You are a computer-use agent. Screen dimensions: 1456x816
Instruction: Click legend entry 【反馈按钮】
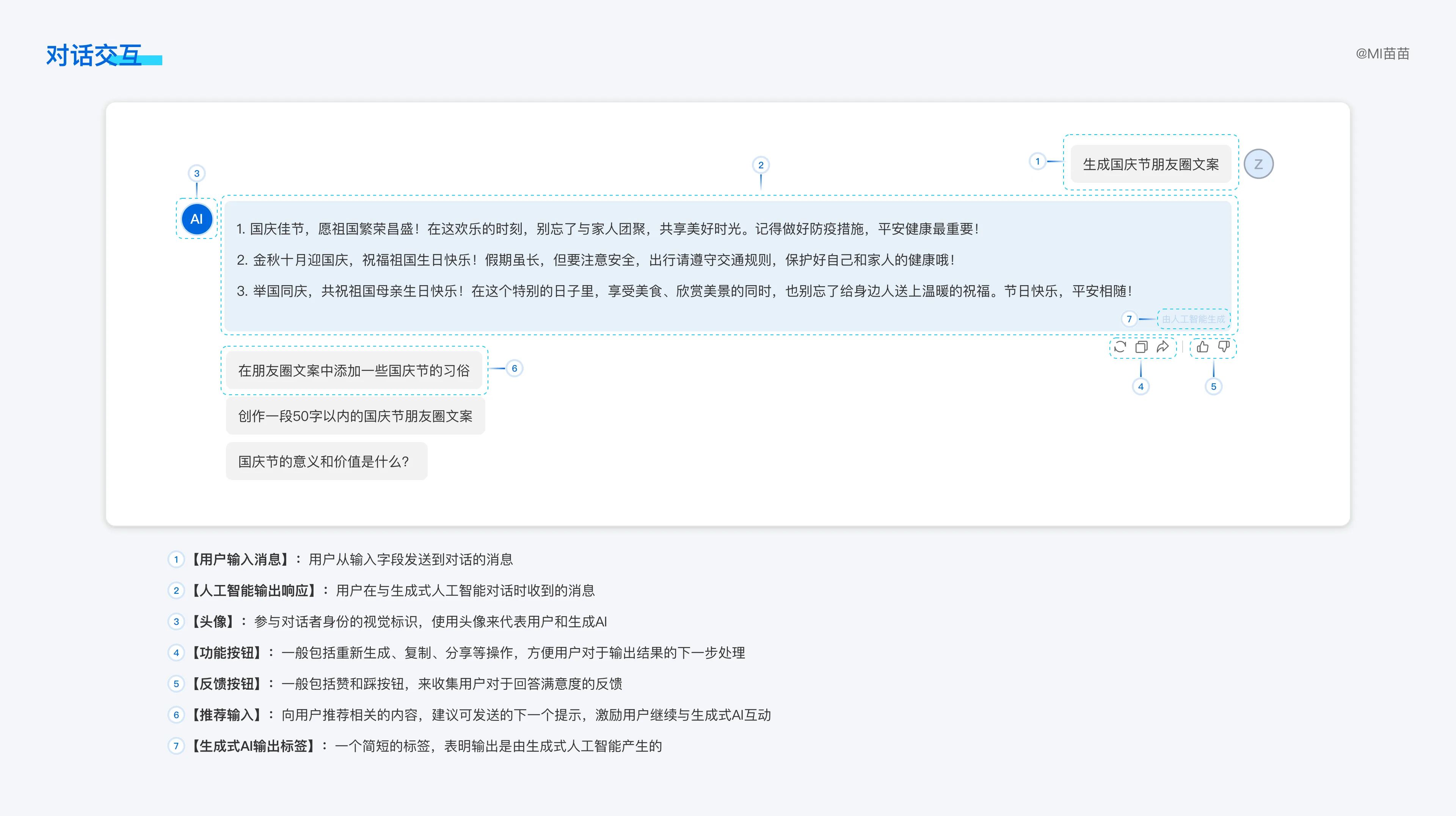coord(395,684)
